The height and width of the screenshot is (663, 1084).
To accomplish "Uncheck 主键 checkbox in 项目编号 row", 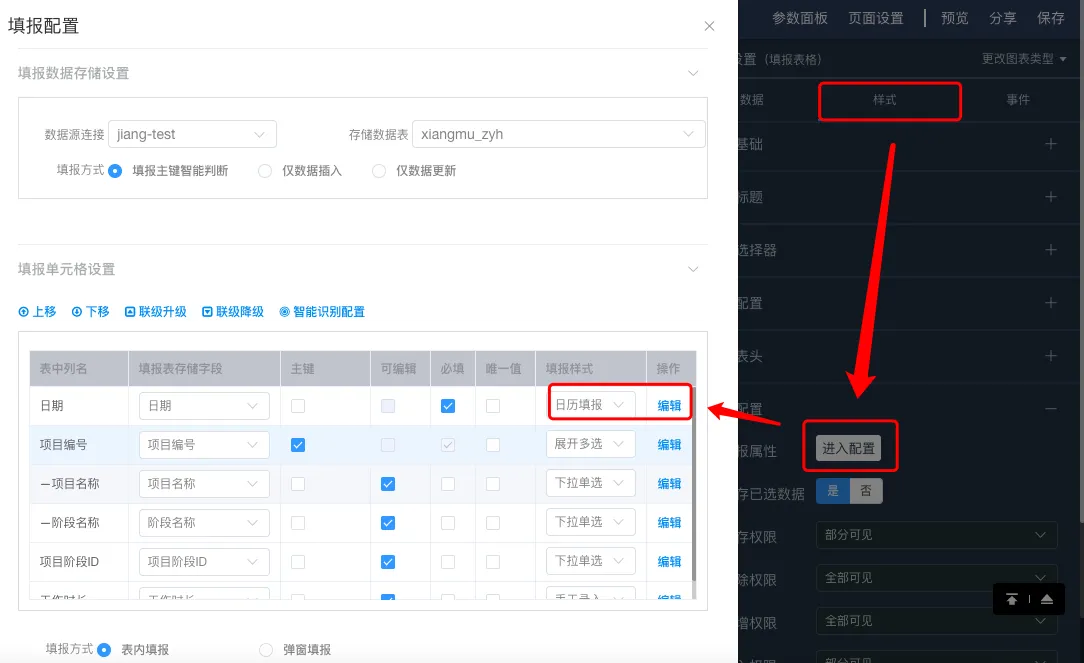I will (298, 445).
